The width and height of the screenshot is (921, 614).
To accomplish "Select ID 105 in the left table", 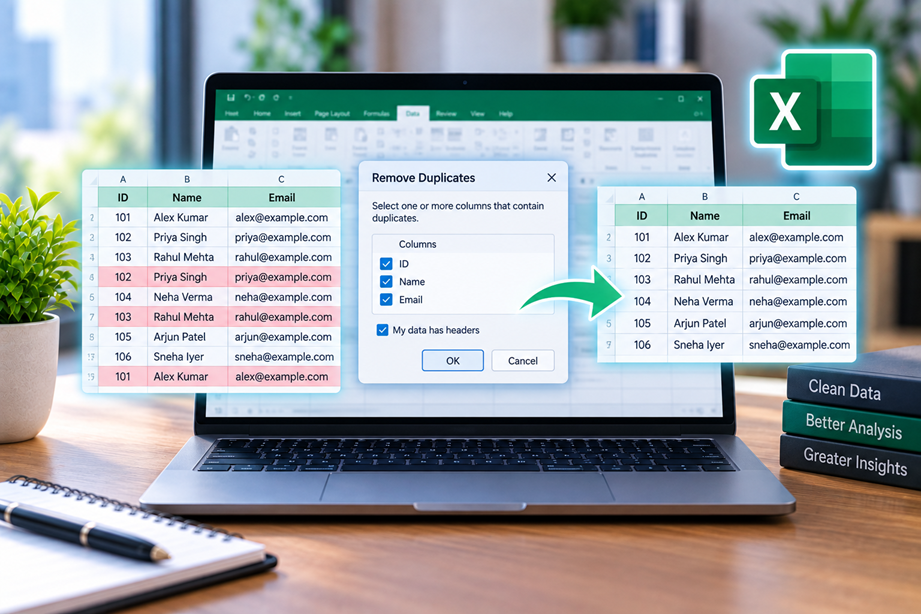I will coord(123,337).
